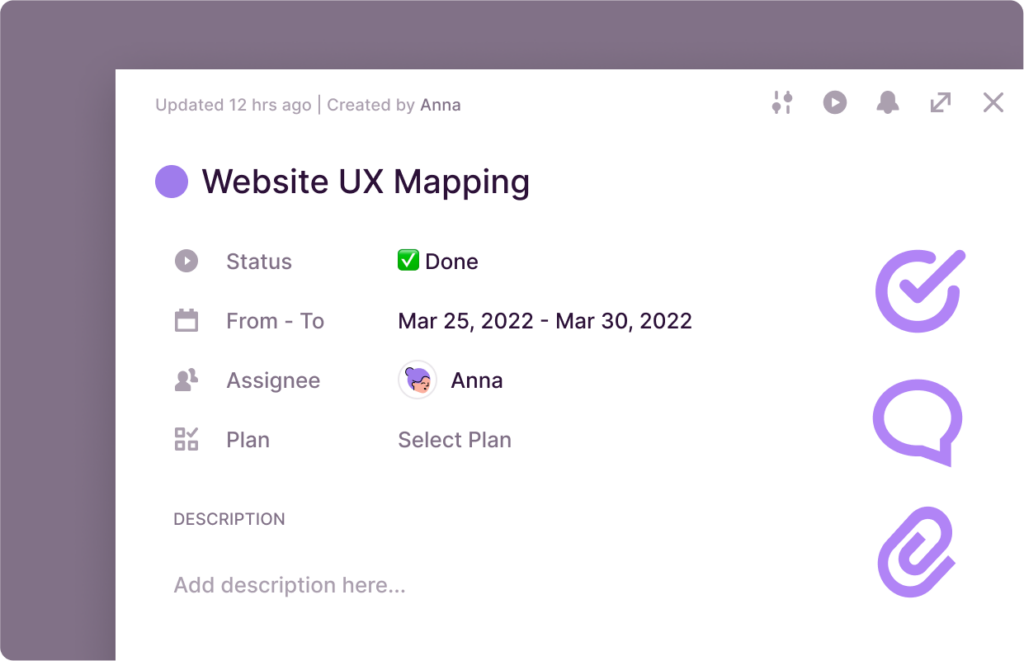Screen dimensions: 1024x661
Task: Click the calendar icon beside From - To
Action: click(186, 320)
